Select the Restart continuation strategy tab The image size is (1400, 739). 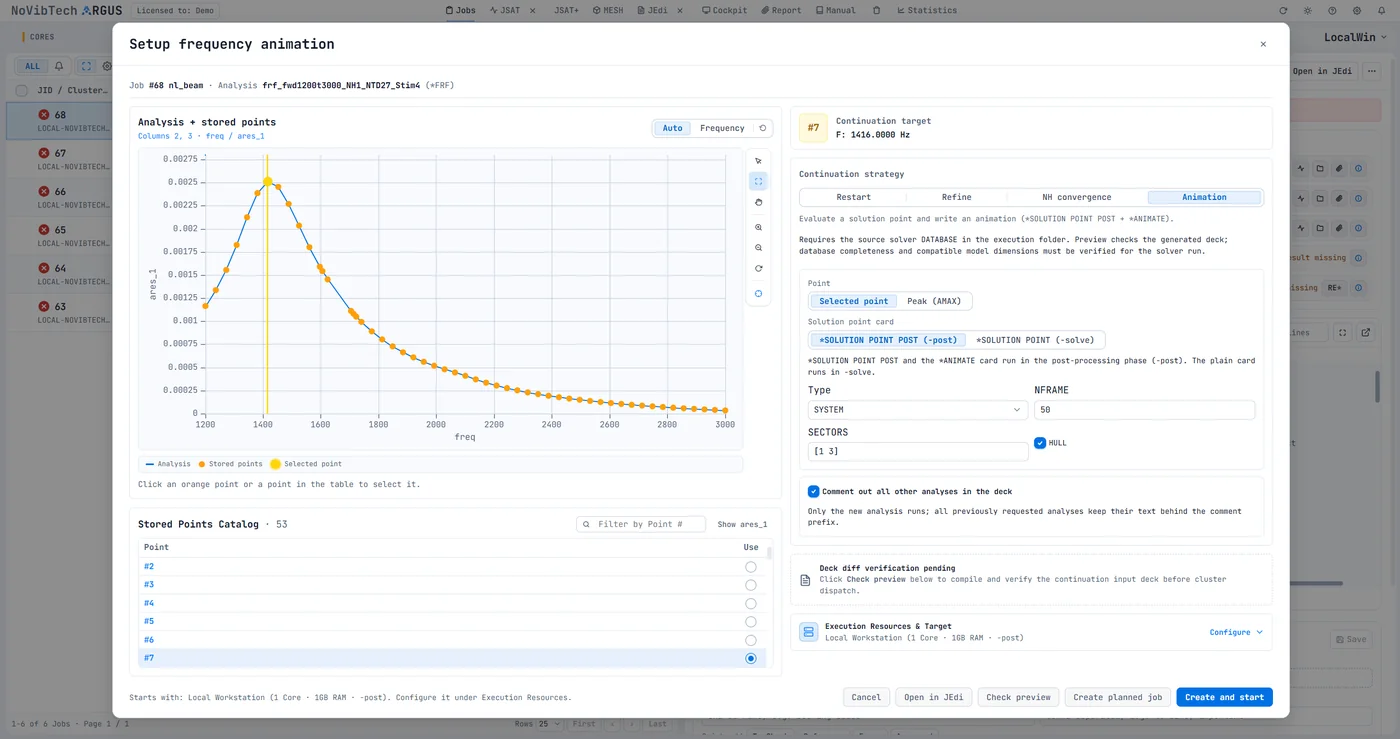pyautogui.click(x=853, y=197)
